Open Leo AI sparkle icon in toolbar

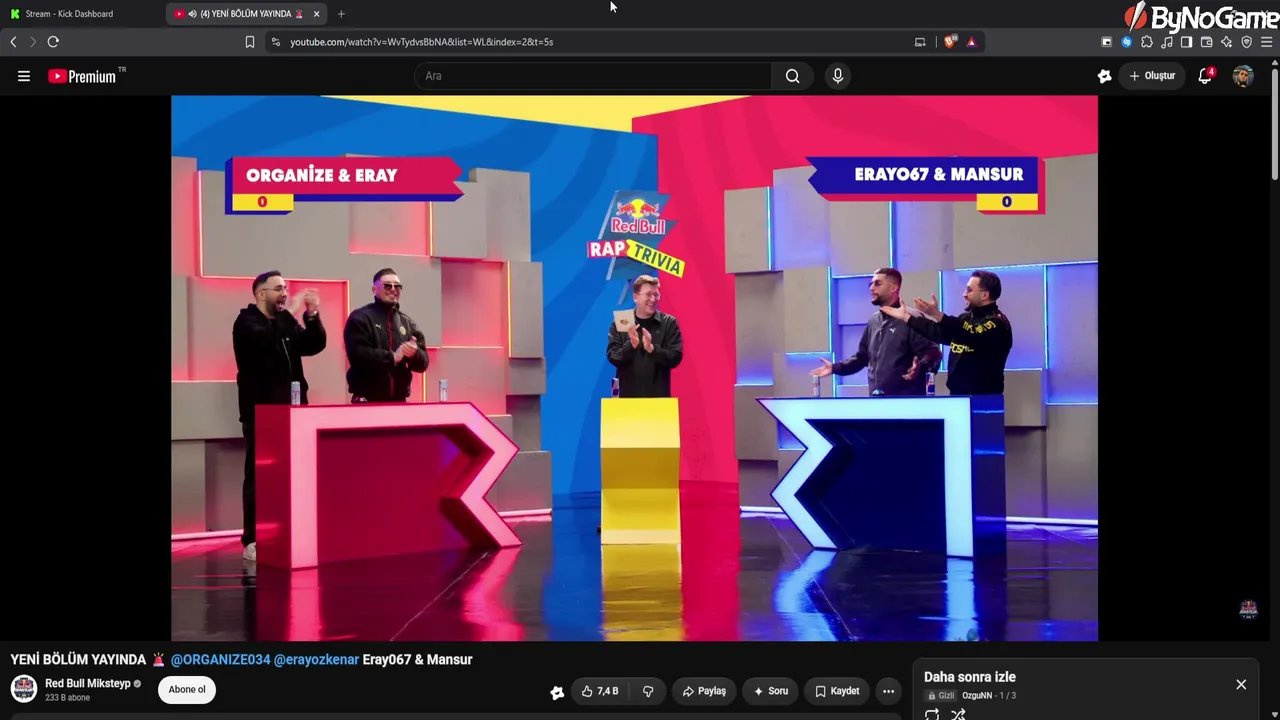pyautogui.click(x=1226, y=42)
